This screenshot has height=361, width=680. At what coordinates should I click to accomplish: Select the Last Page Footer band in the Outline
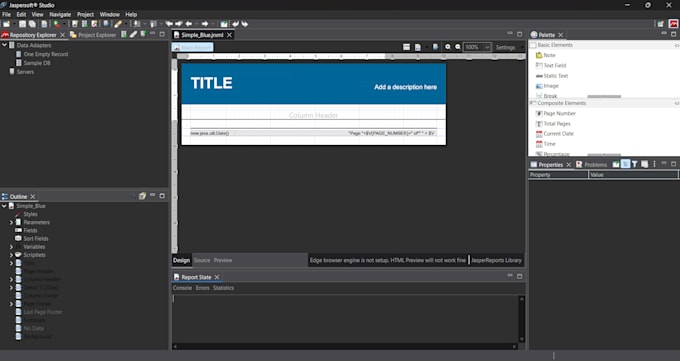pos(39,312)
